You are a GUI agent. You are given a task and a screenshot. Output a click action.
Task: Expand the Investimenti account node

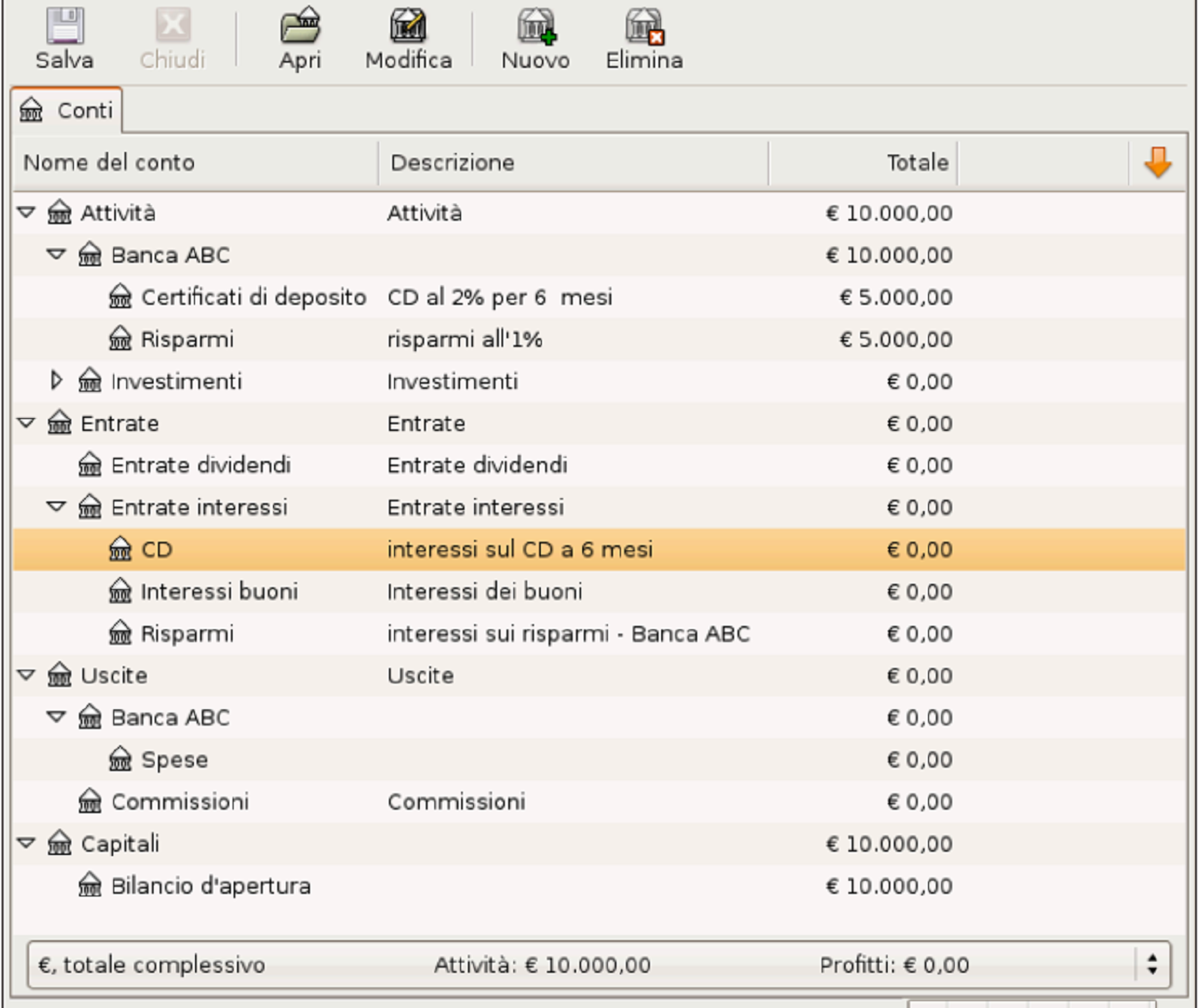57,380
